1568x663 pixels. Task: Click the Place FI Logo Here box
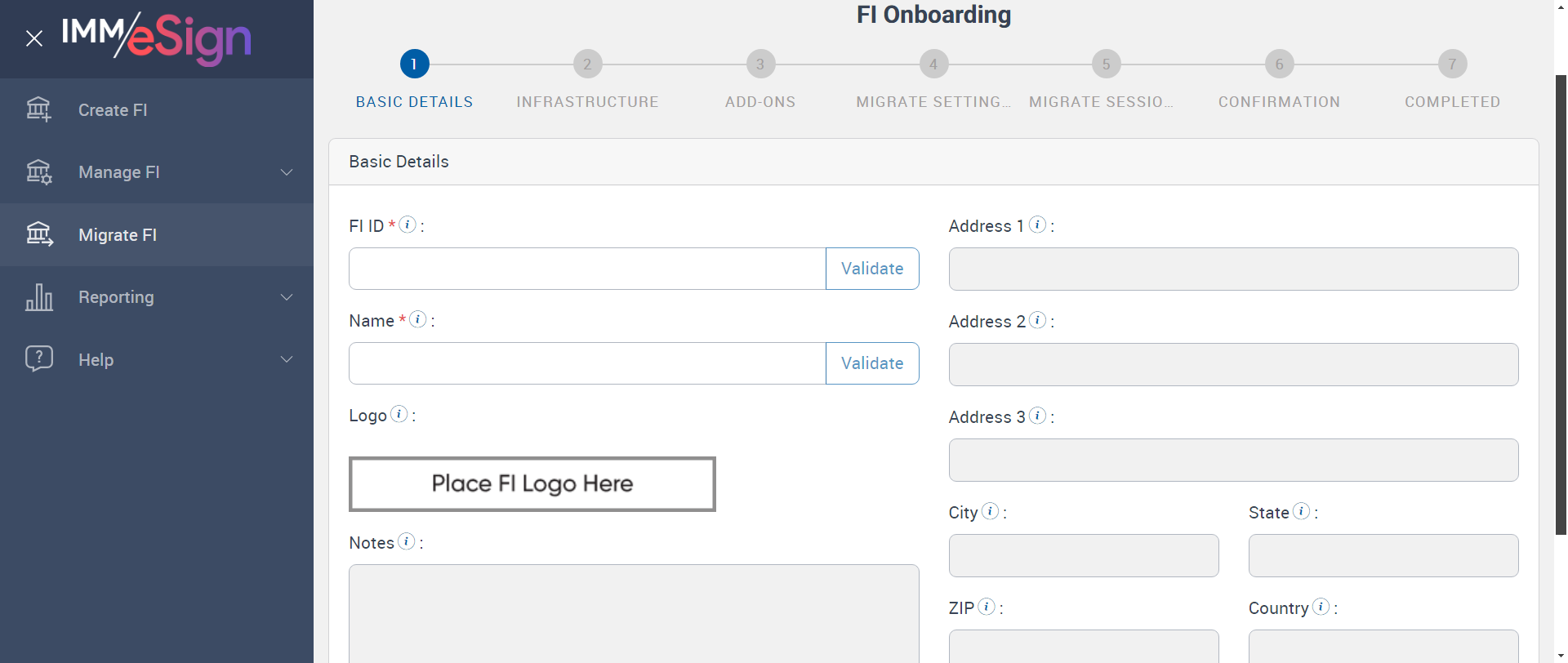pyautogui.click(x=532, y=484)
